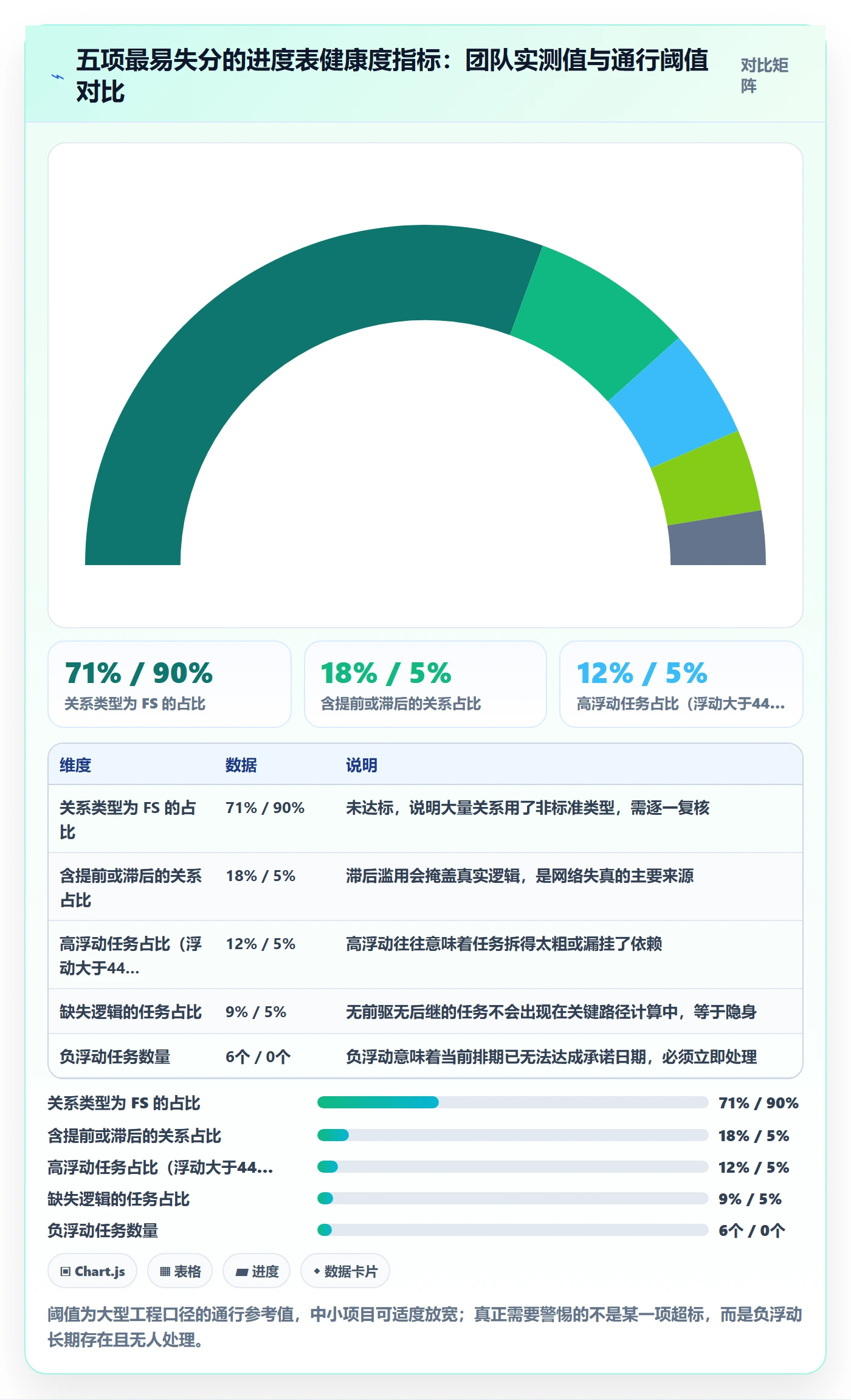The width and height of the screenshot is (851, 1400).
Task: Click progress label value 12% / 5%
Action: click(754, 1167)
